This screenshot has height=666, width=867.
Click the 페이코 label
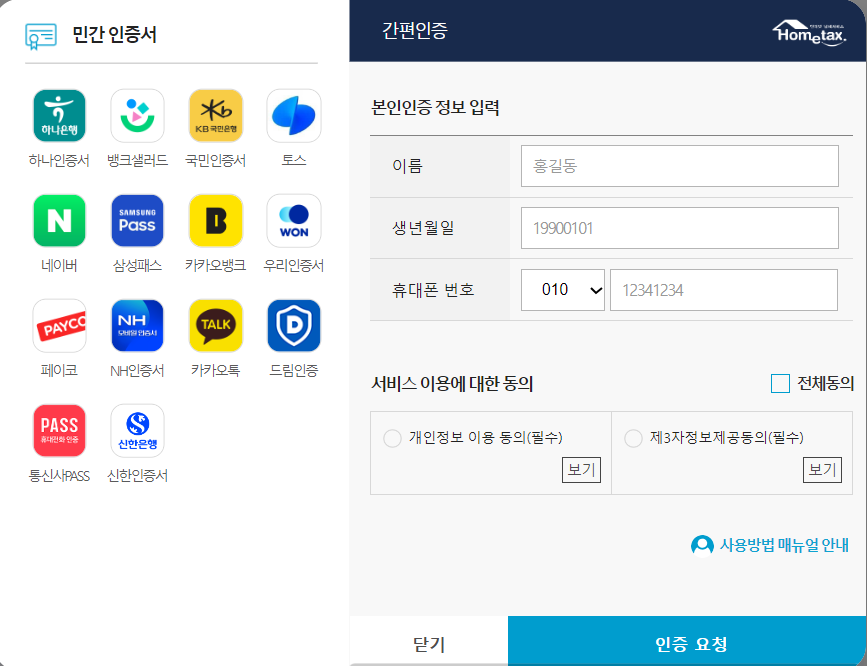[59, 370]
